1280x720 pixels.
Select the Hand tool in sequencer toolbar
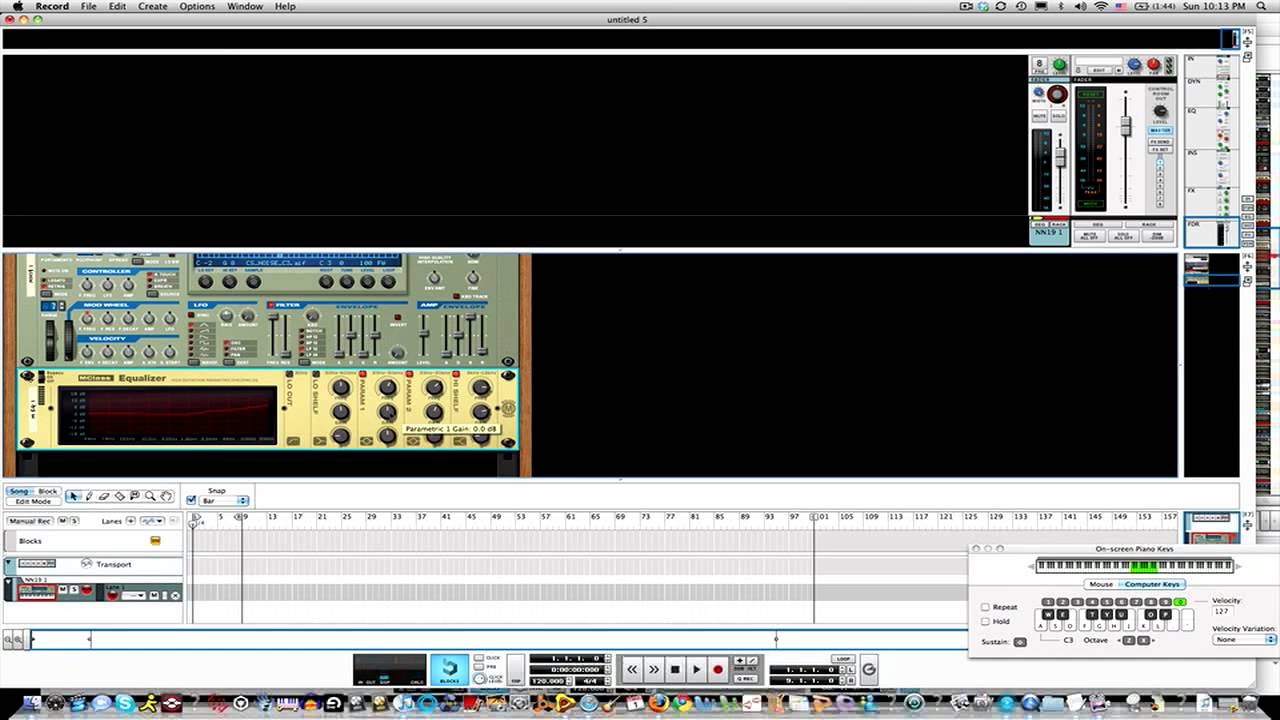[x=166, y=496]
